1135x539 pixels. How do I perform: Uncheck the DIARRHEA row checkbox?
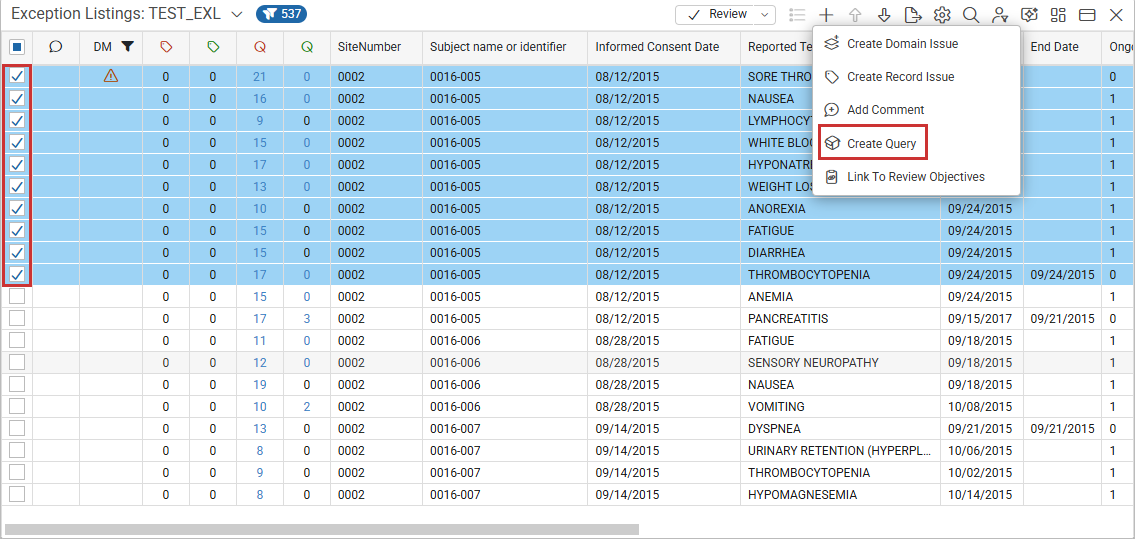[x=17, y=252]
